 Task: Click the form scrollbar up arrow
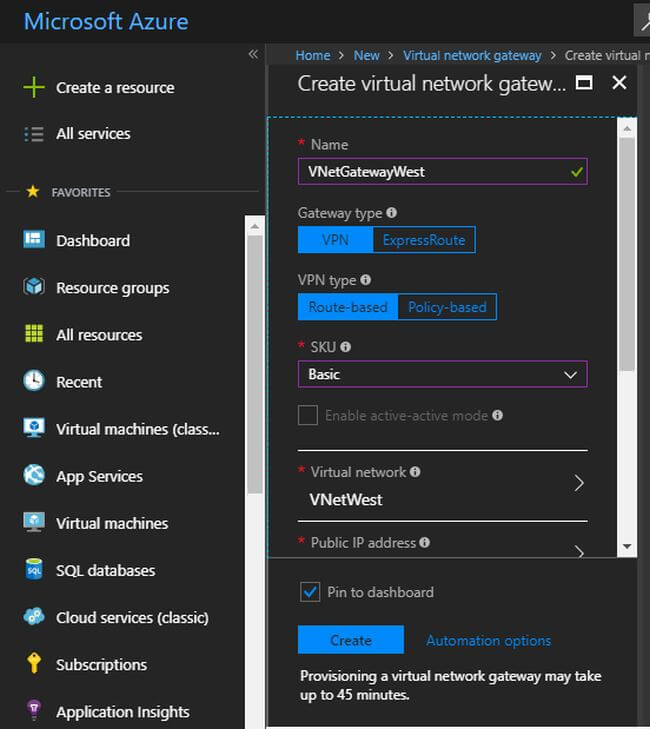(627, 128)
